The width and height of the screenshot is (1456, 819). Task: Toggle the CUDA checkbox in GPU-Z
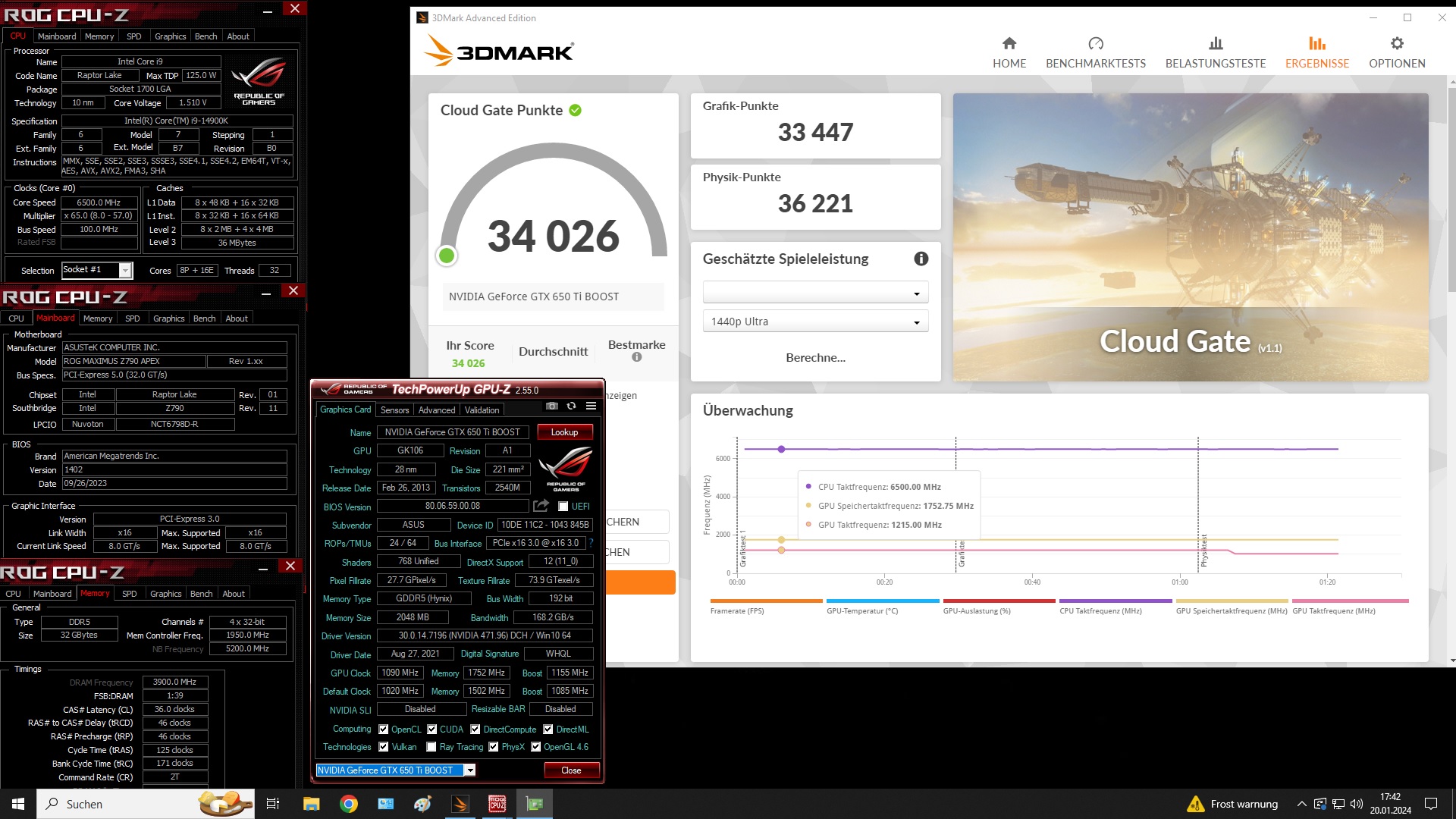pos(432,730)
